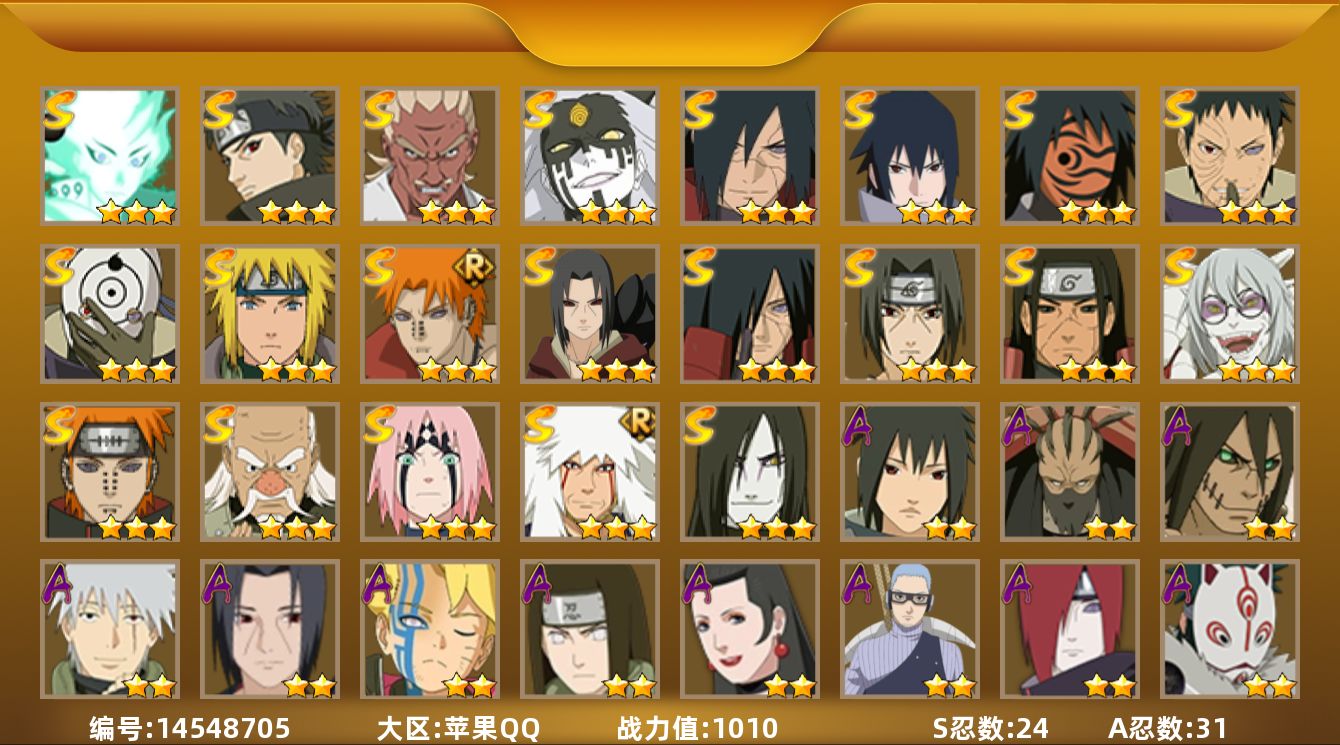
Task: Select the glowing cyan chakra-mode character portrait
Action: [109, 155]
